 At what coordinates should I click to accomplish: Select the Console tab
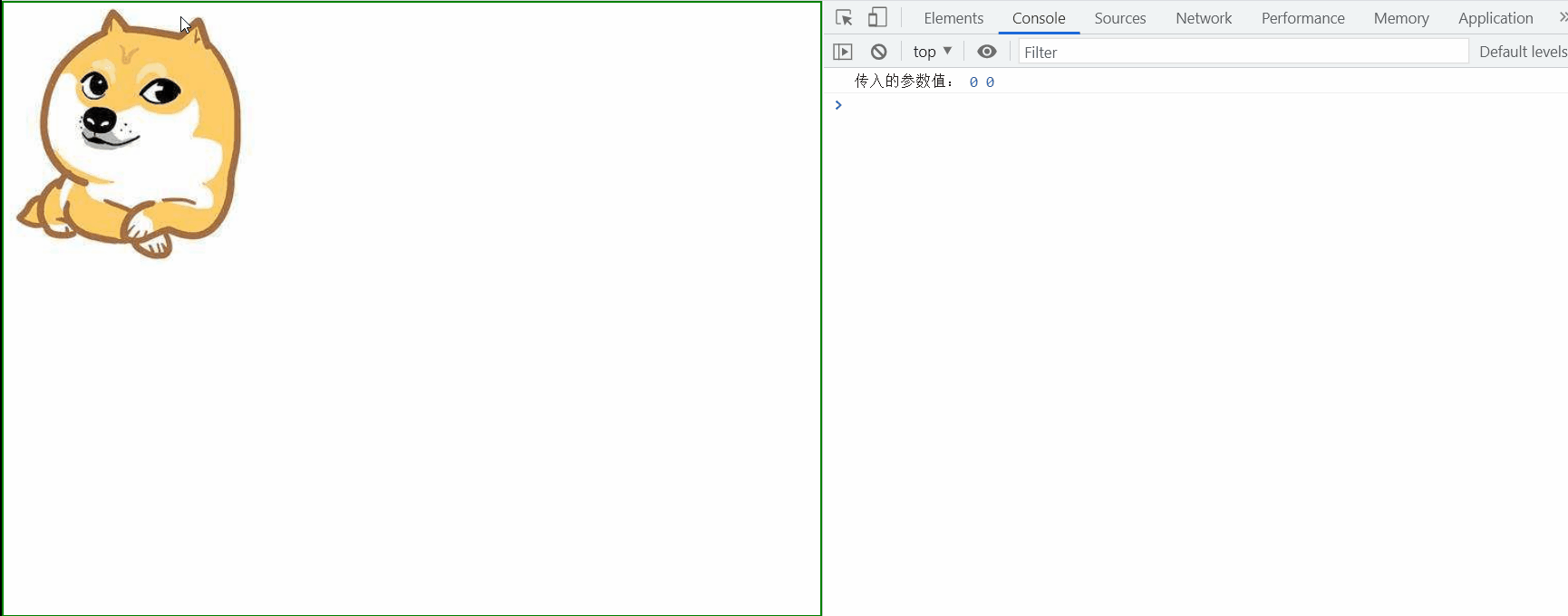1039,18
